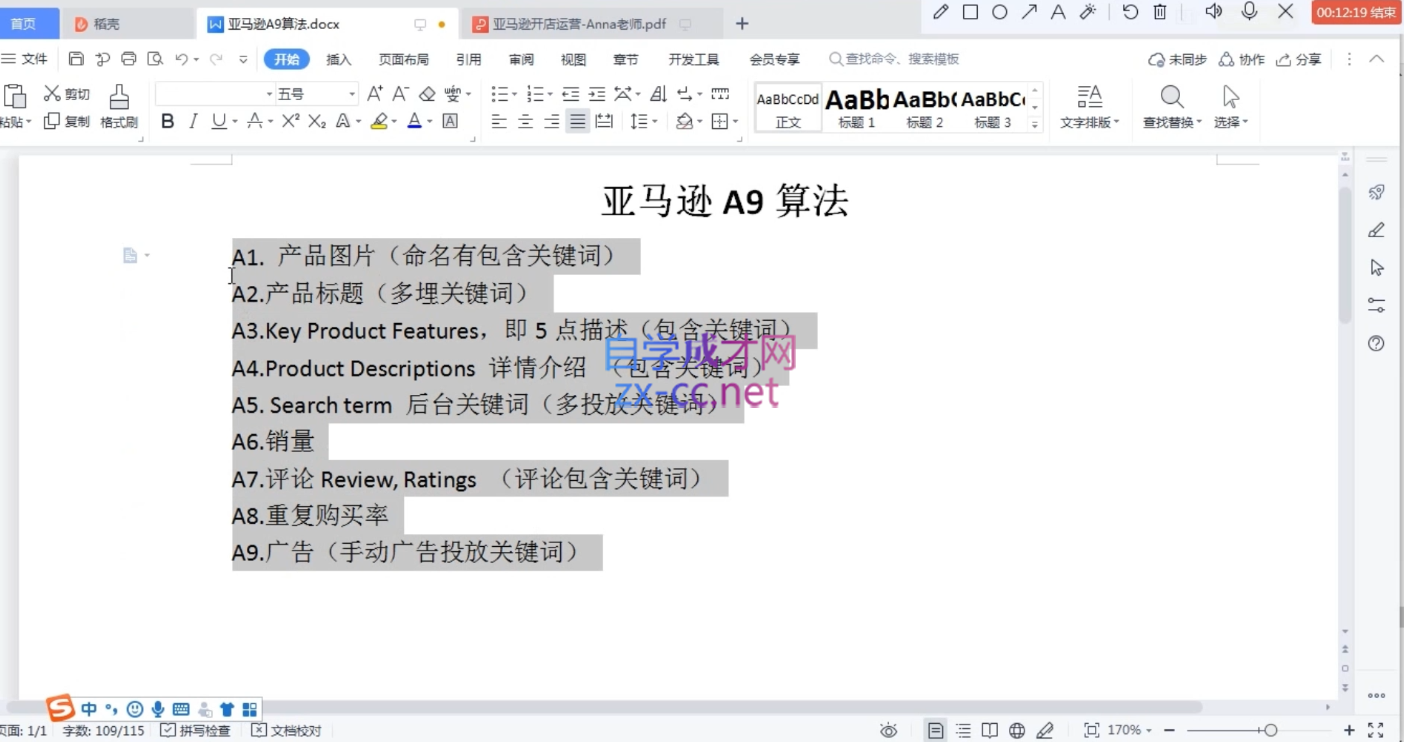Click the 未同步 sync status button
Screen dimensions: 1404x742
point(1178,59)
